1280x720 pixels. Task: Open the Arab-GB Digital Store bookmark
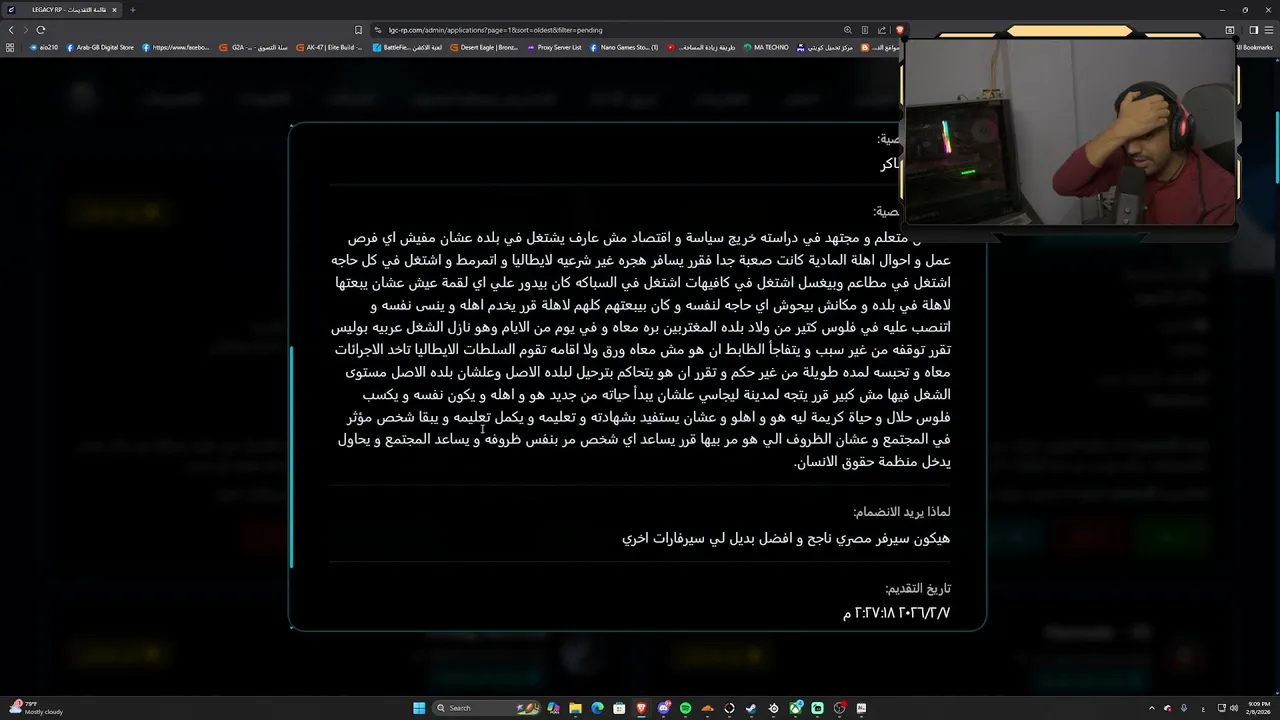[100, 47]
